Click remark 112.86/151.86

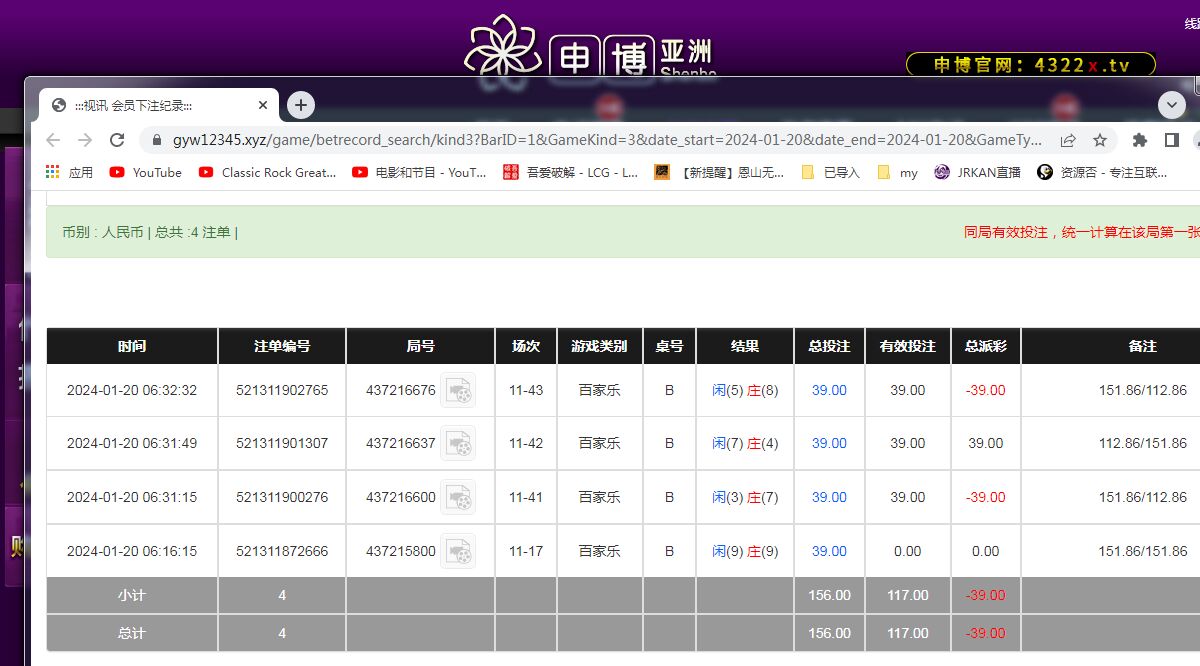pyautogui.click(x=1143, y=444)
